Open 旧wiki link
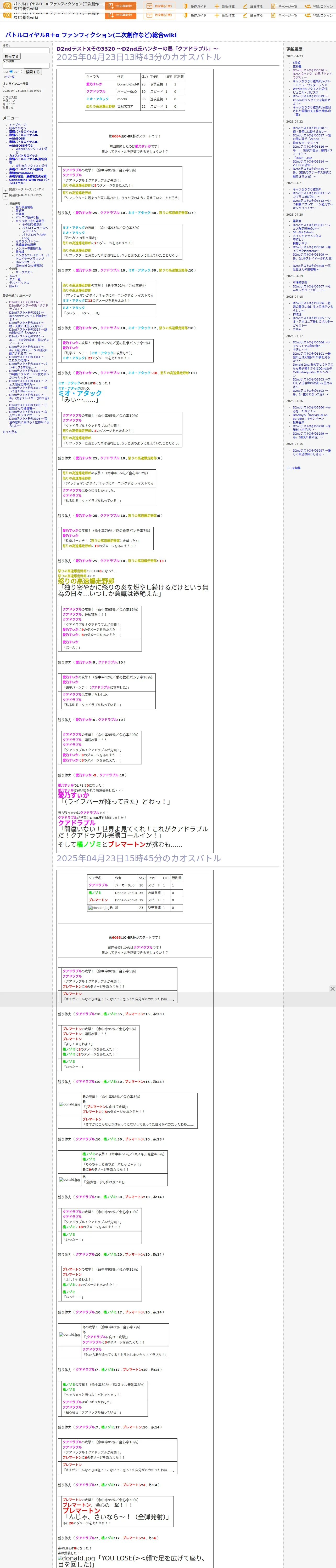The height and width of the screenshot is (1568, 336). [13, 286]
